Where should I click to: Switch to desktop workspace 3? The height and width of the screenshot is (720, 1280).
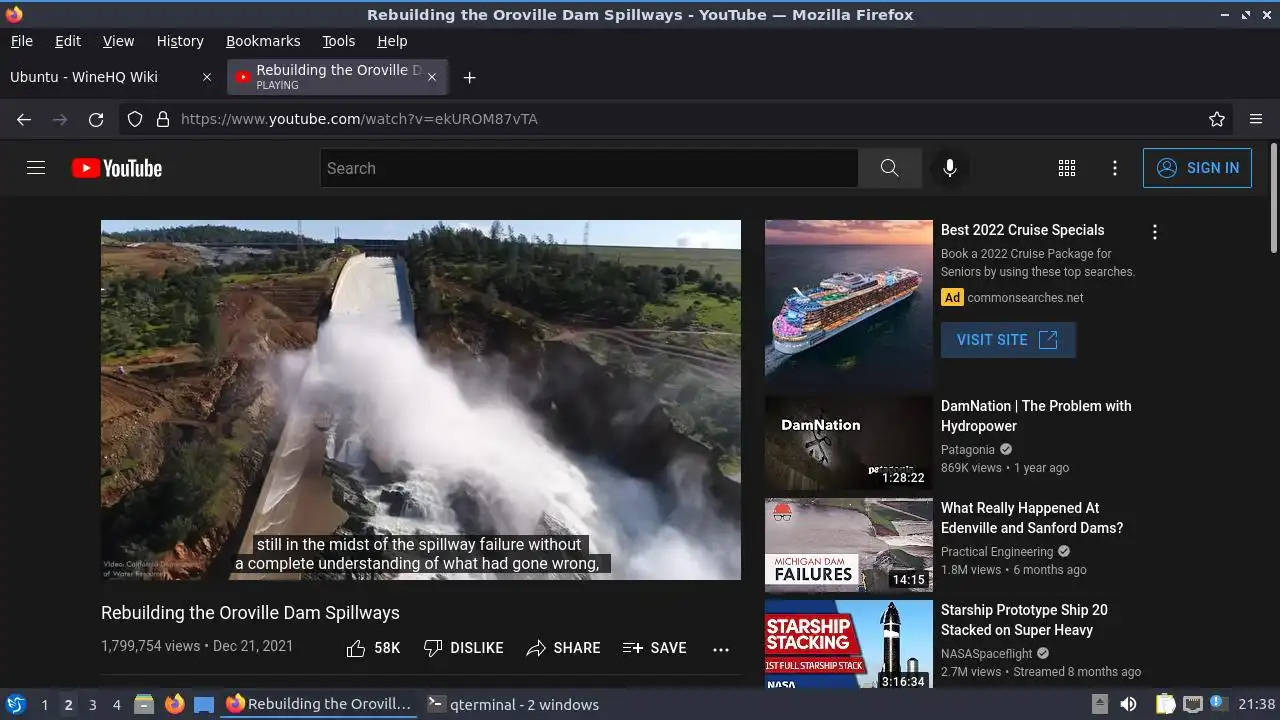pyautogui.click(x=92, y=704)
